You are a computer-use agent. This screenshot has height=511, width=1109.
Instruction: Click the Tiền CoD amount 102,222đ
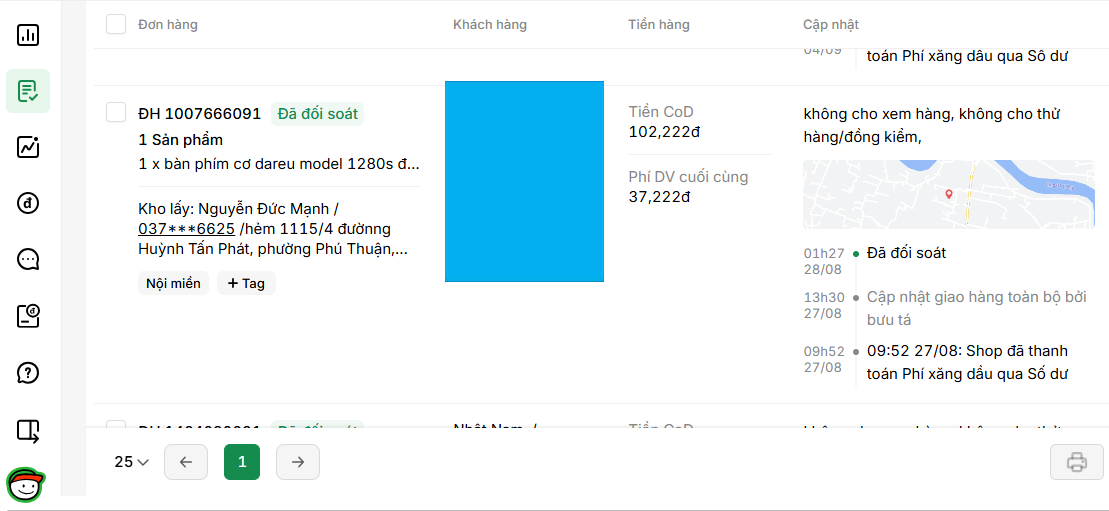(664, 132)
